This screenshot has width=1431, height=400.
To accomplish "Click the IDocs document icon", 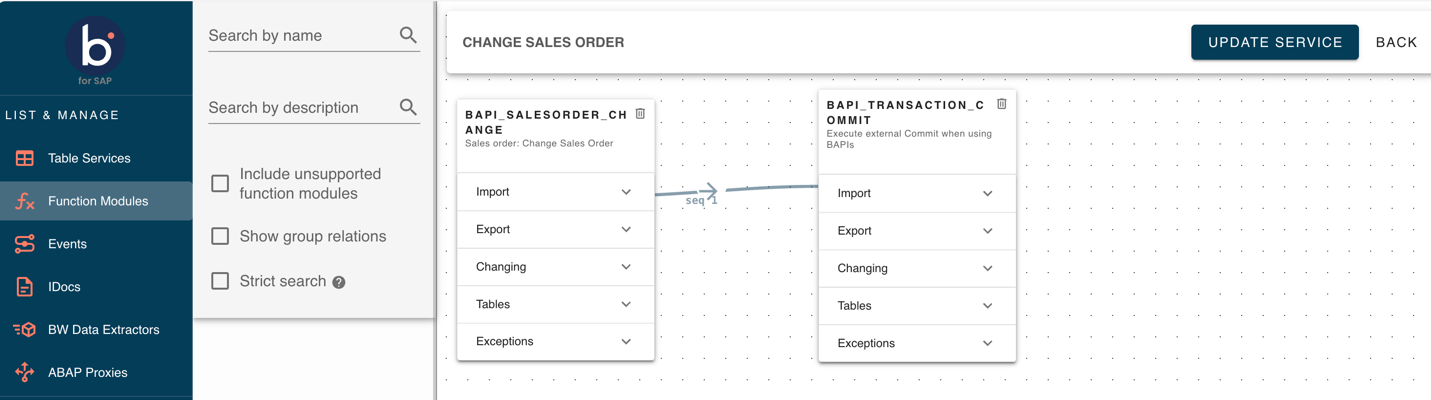I will (x=25, y=287).
